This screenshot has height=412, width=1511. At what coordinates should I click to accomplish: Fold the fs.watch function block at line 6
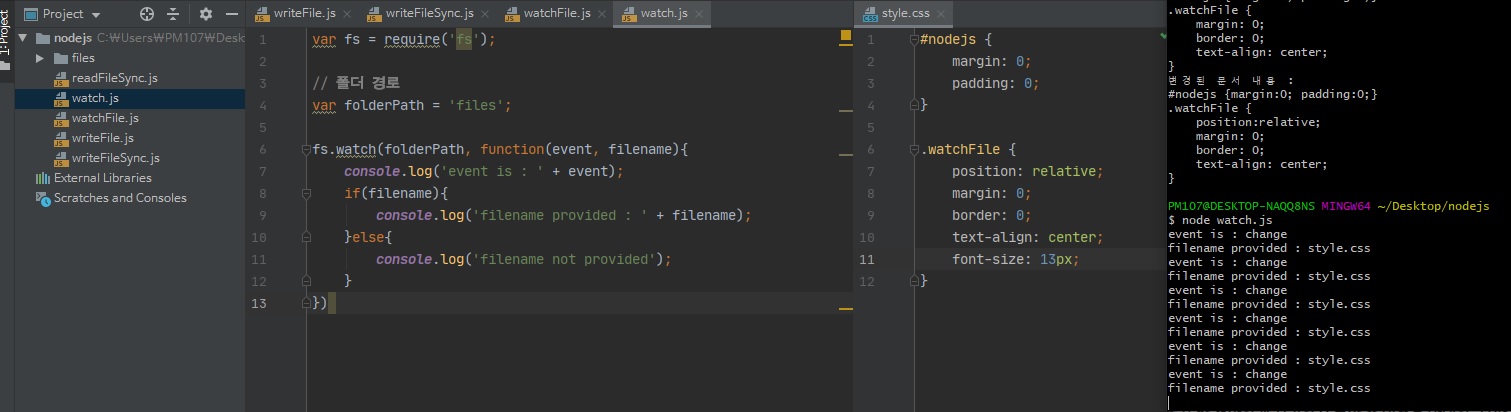coord(306,150)
